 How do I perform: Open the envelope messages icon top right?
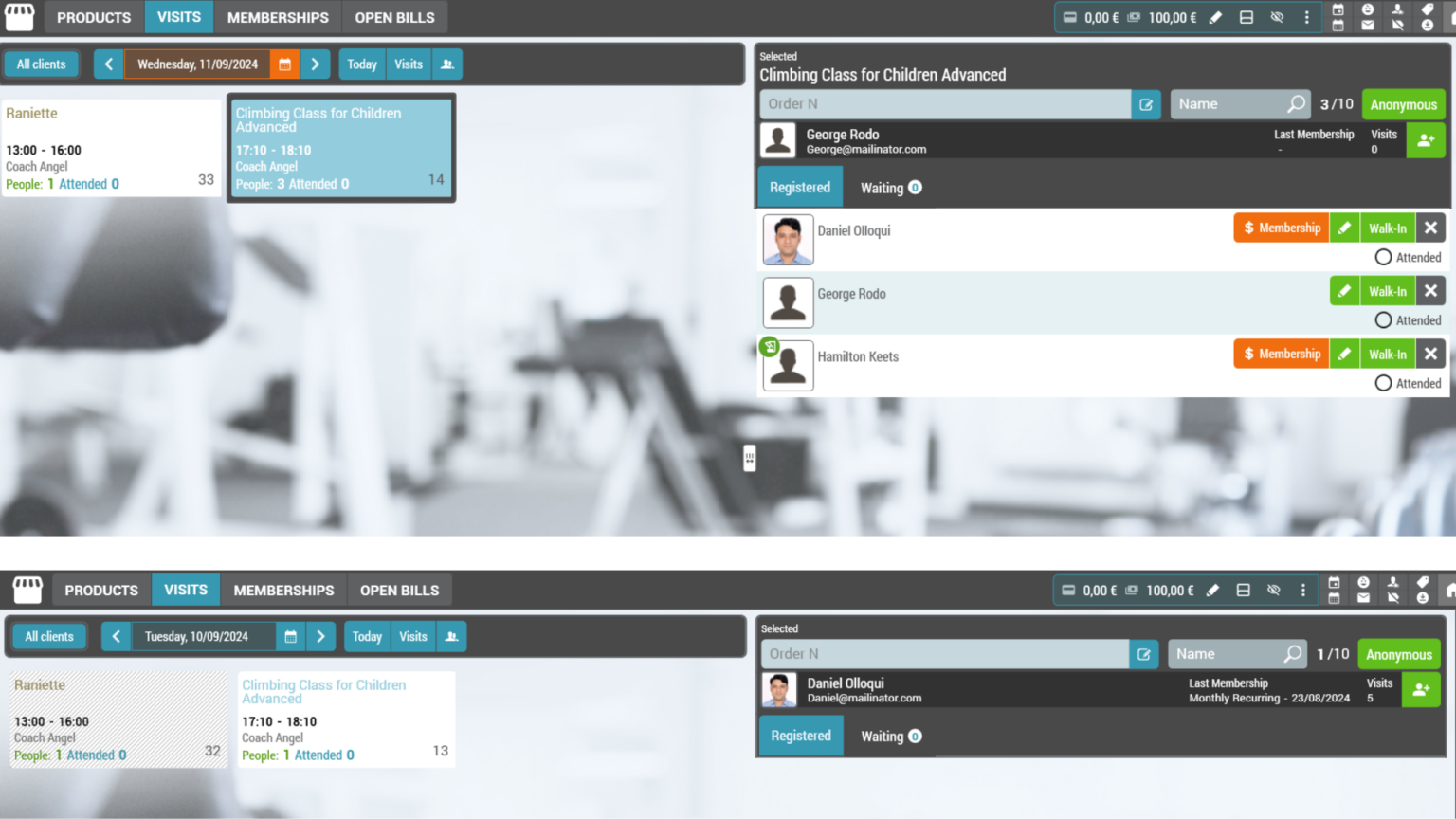[1367, 24]
